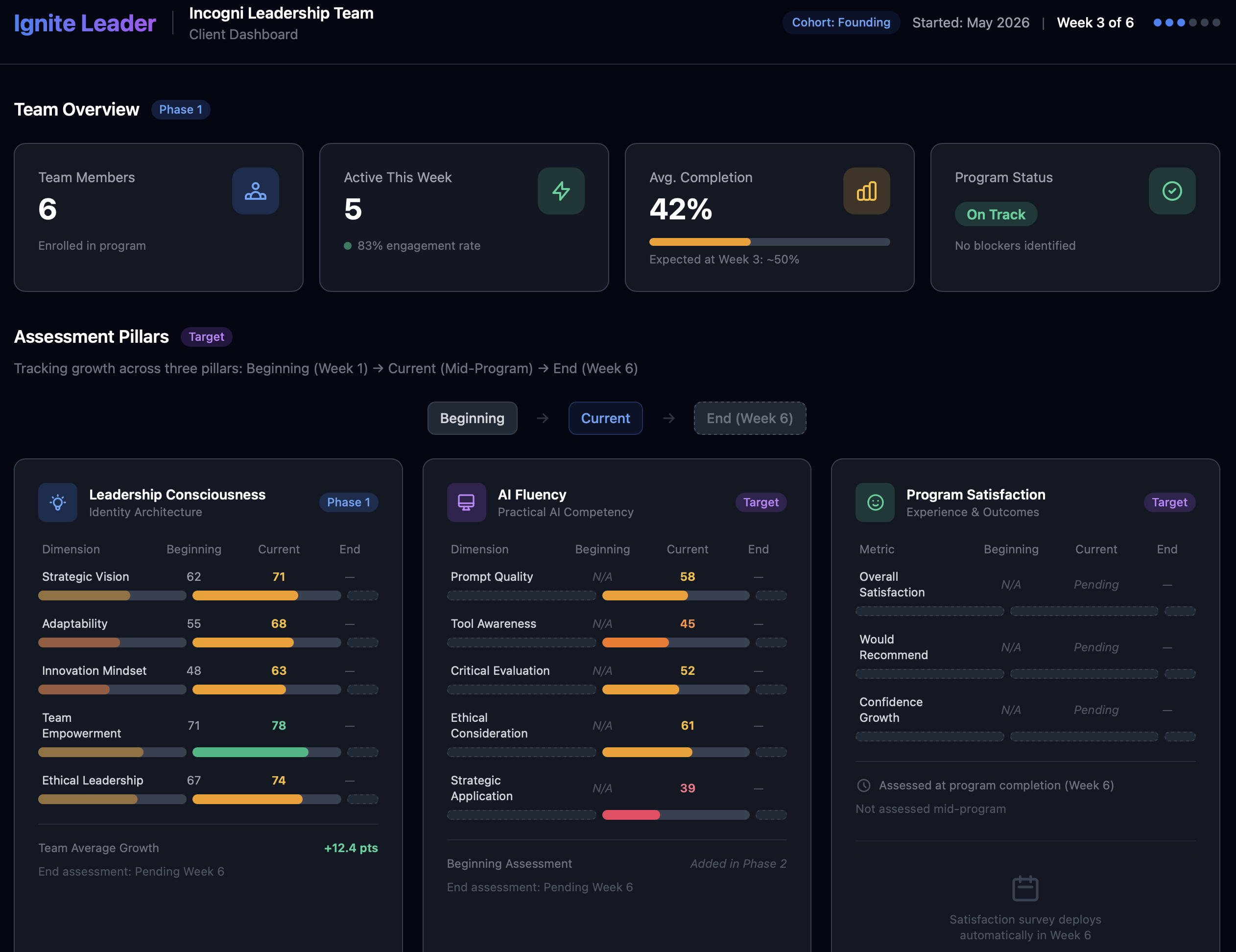The width and height of the screenshot is (1236, 952).
Task: Click the On Track status pill
Action: 996,214
